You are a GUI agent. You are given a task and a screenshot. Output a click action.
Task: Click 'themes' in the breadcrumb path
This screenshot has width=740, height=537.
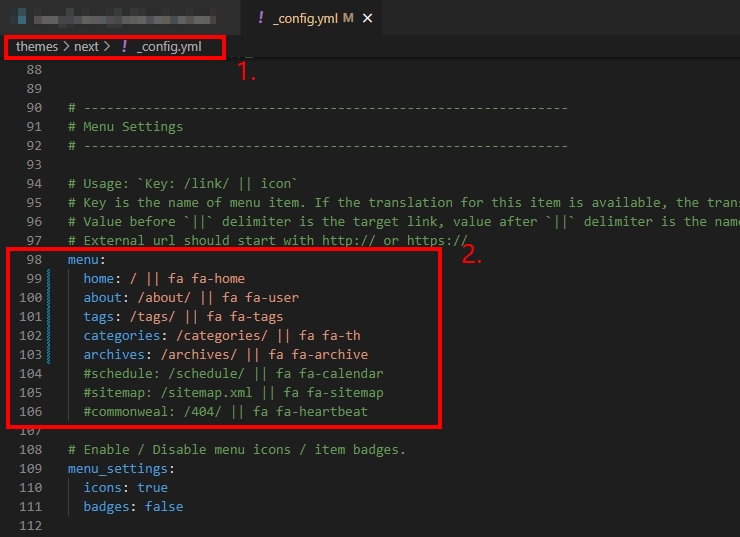[36, 47]
